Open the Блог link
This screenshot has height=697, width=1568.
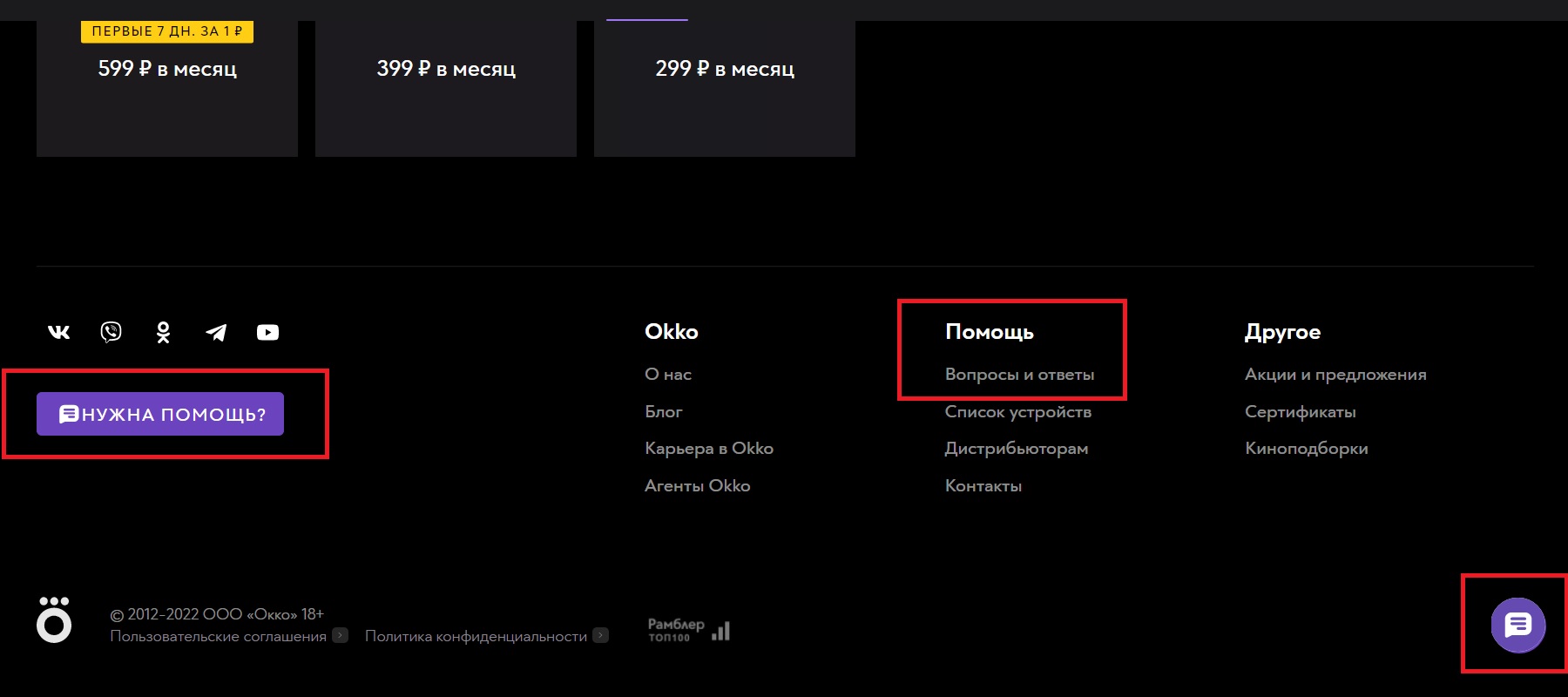663,412
